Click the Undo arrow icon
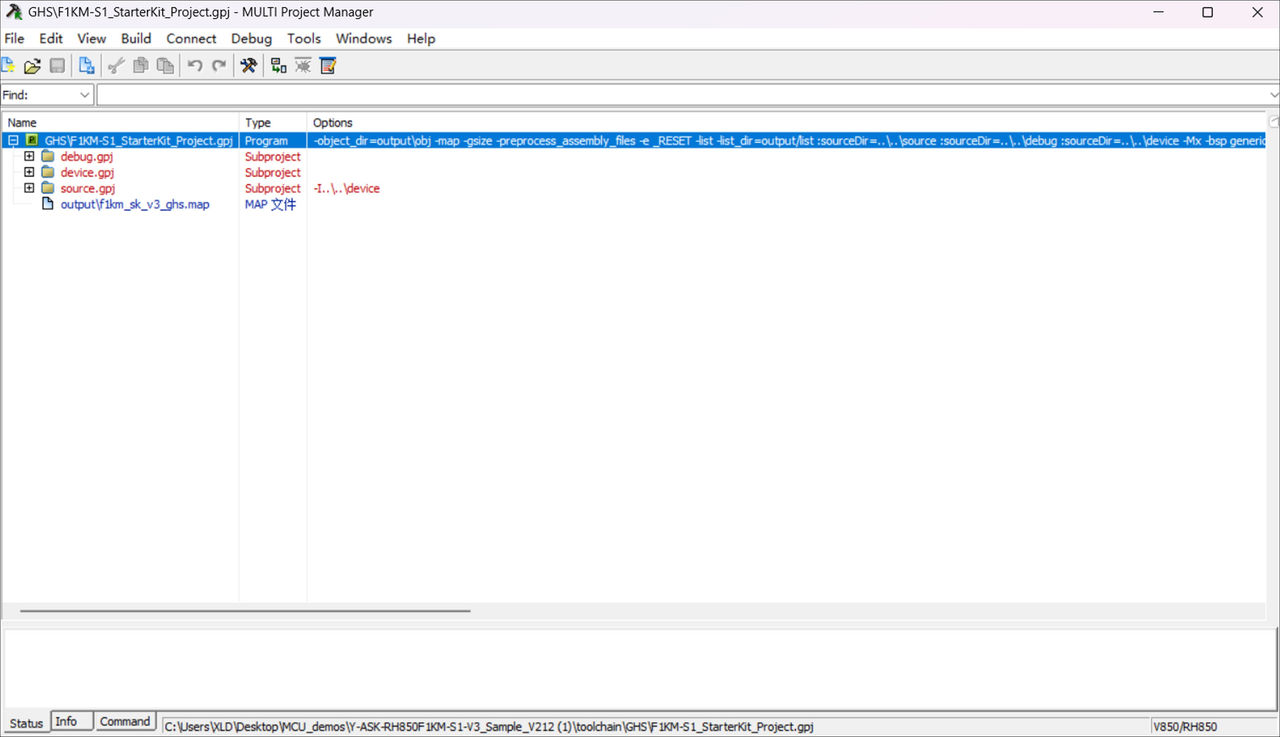The image size is (1280, 737). pos(195,66)
